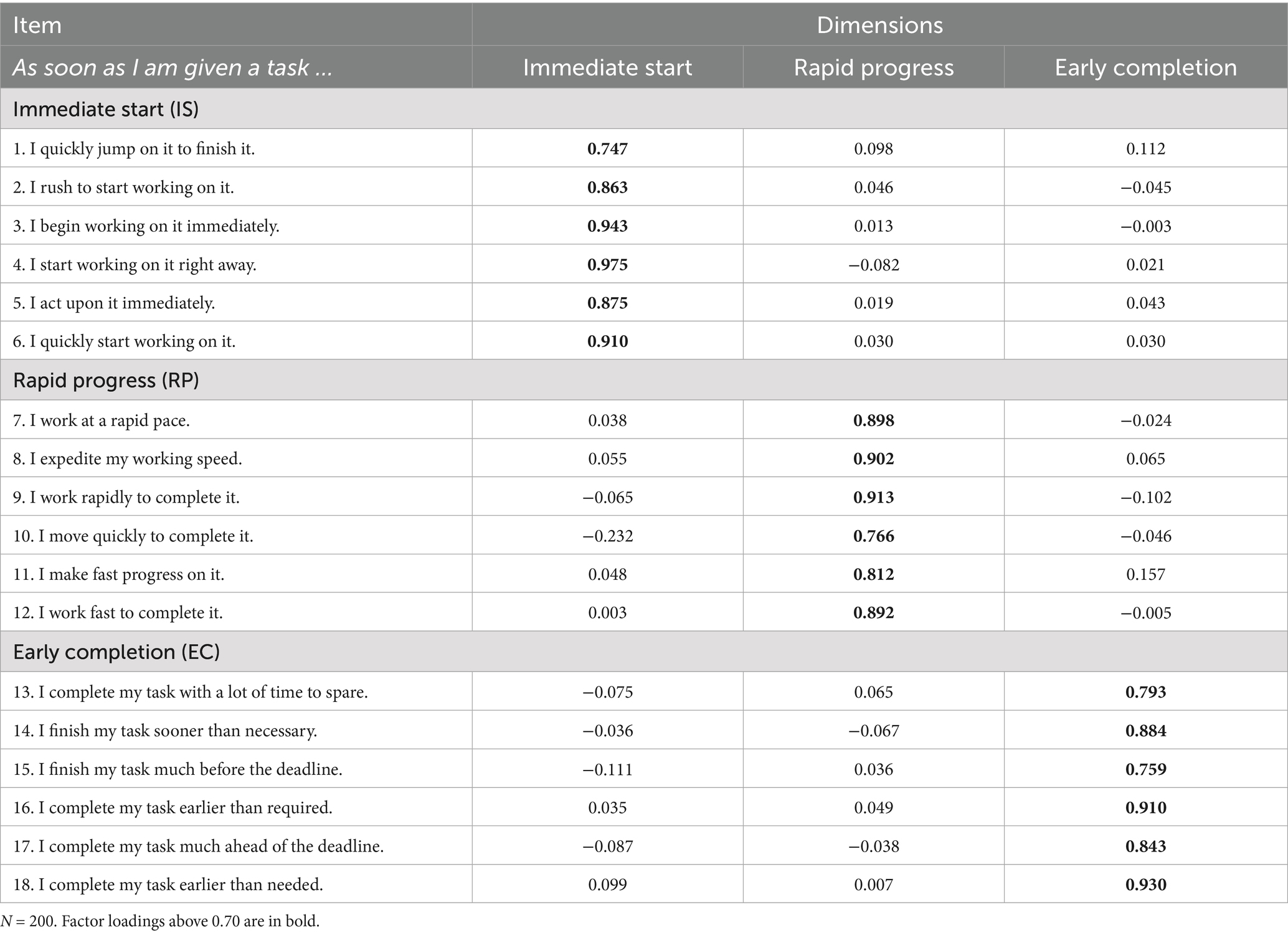Click the bold 0.913 factor loading
Image resolution: width=1288 pixels, height=935 pixels.
point(873,498)
